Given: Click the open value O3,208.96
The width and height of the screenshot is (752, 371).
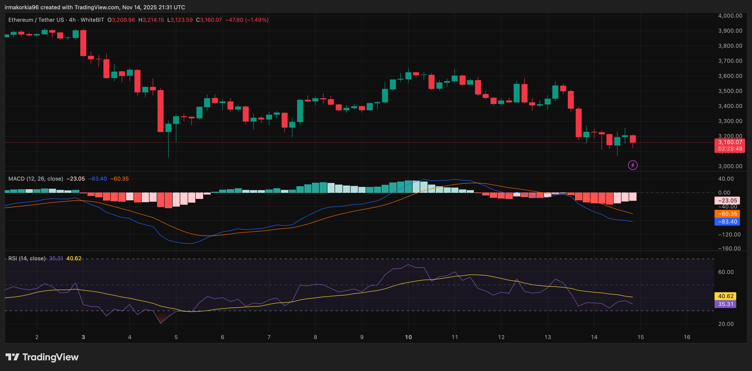Looking at the screenshot, I should click(122, 20).
